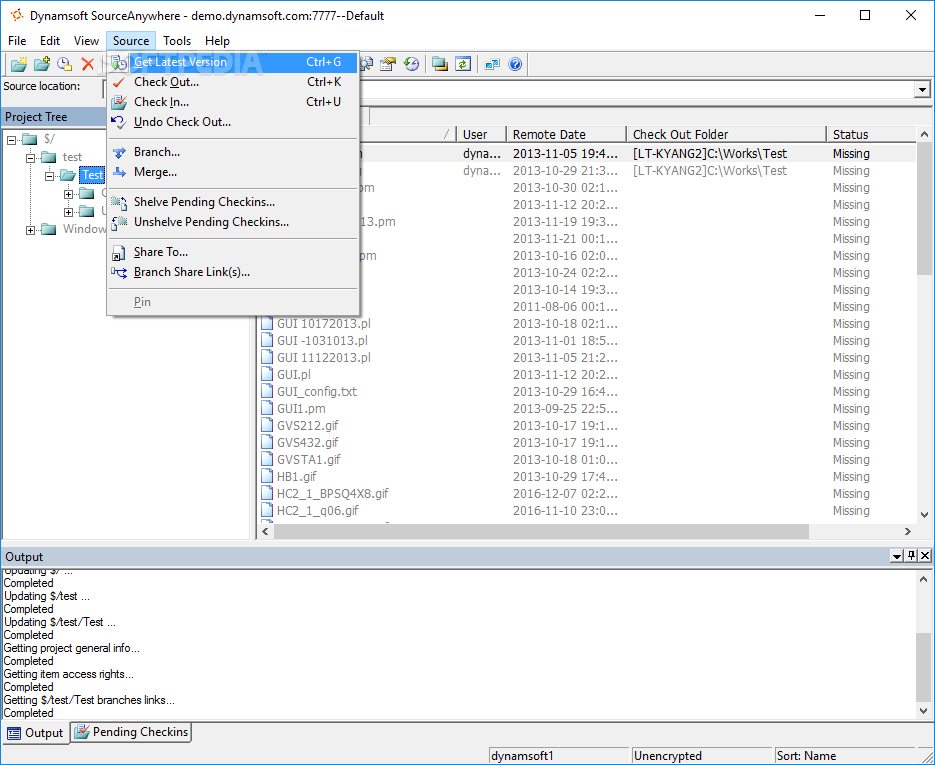Click the Add Files folder-plus toolbar icon
This screenshot has width=935, height=765.
click(42, 64)
